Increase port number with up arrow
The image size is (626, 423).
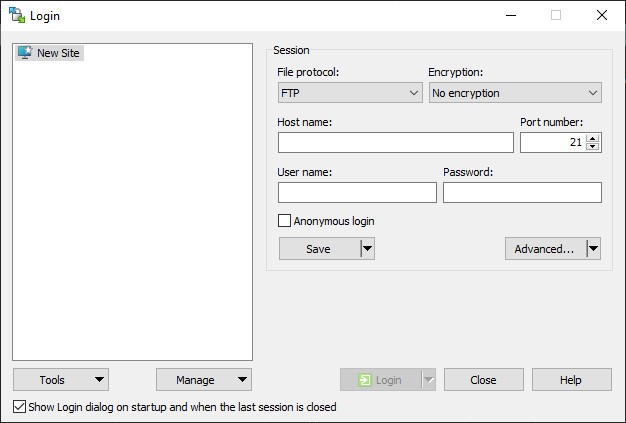(x=593, y=138)
